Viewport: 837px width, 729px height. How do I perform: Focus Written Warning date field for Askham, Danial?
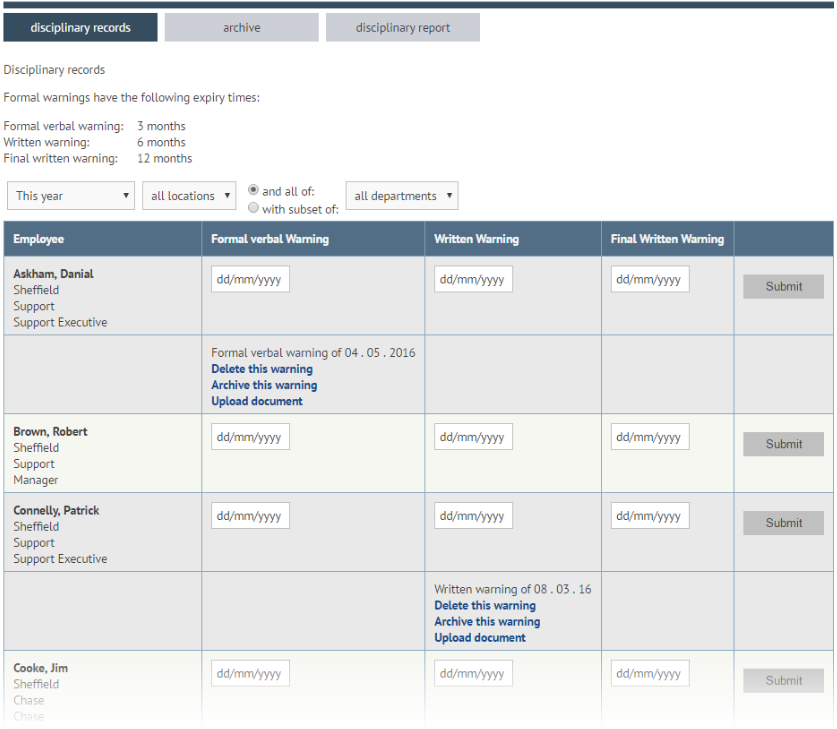point(473,279)
